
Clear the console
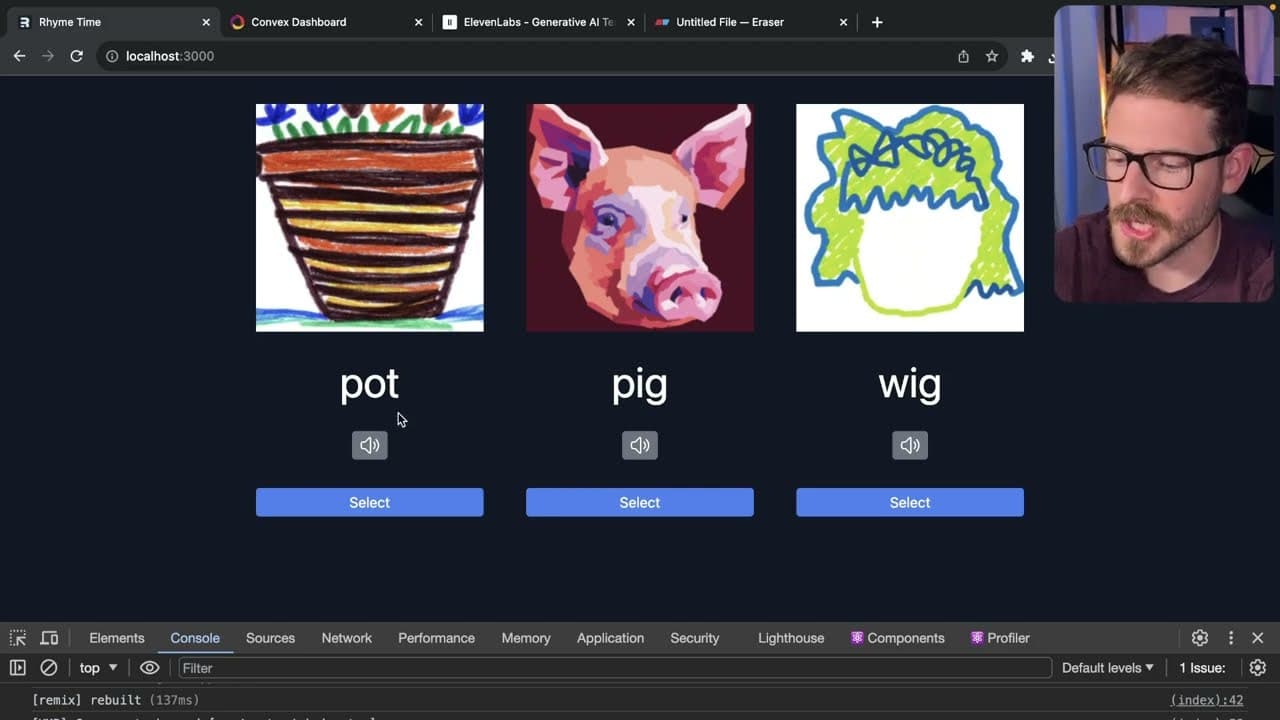(x=48, y=668)
